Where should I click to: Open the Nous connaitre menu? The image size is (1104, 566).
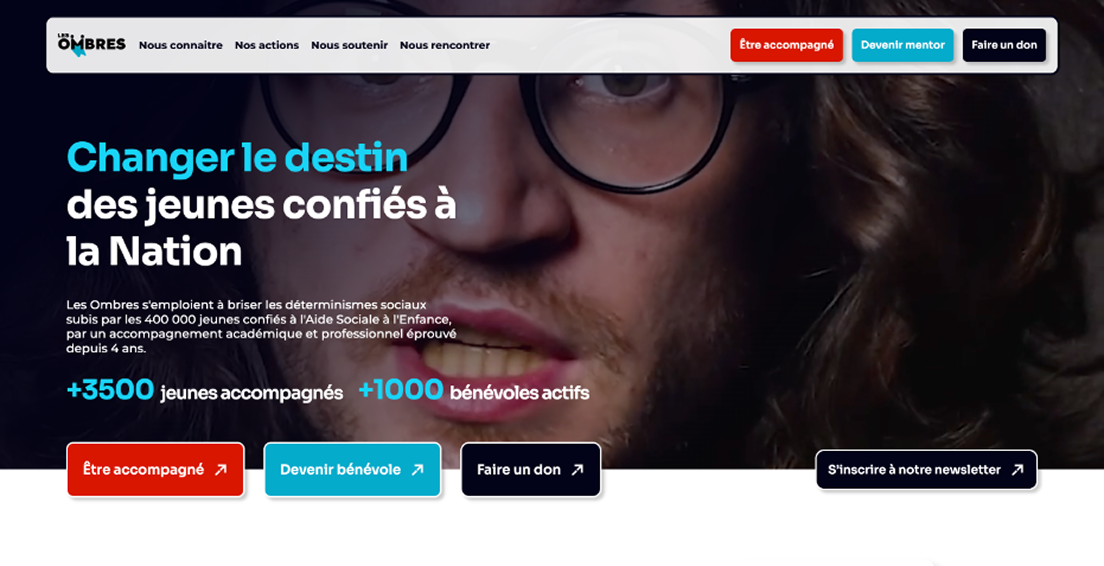(180, 45)
